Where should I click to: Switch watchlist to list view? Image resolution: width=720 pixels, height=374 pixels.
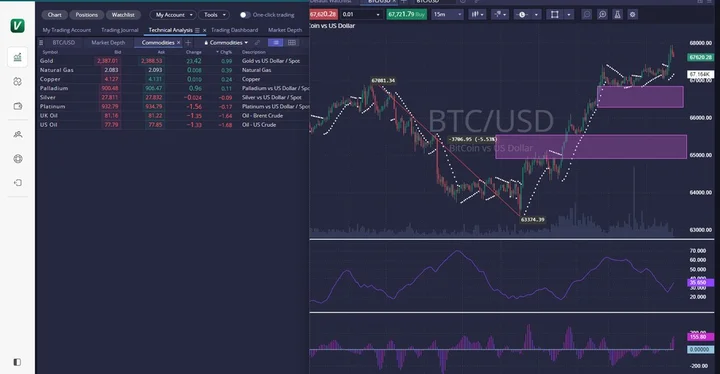[x=276, y=42]
